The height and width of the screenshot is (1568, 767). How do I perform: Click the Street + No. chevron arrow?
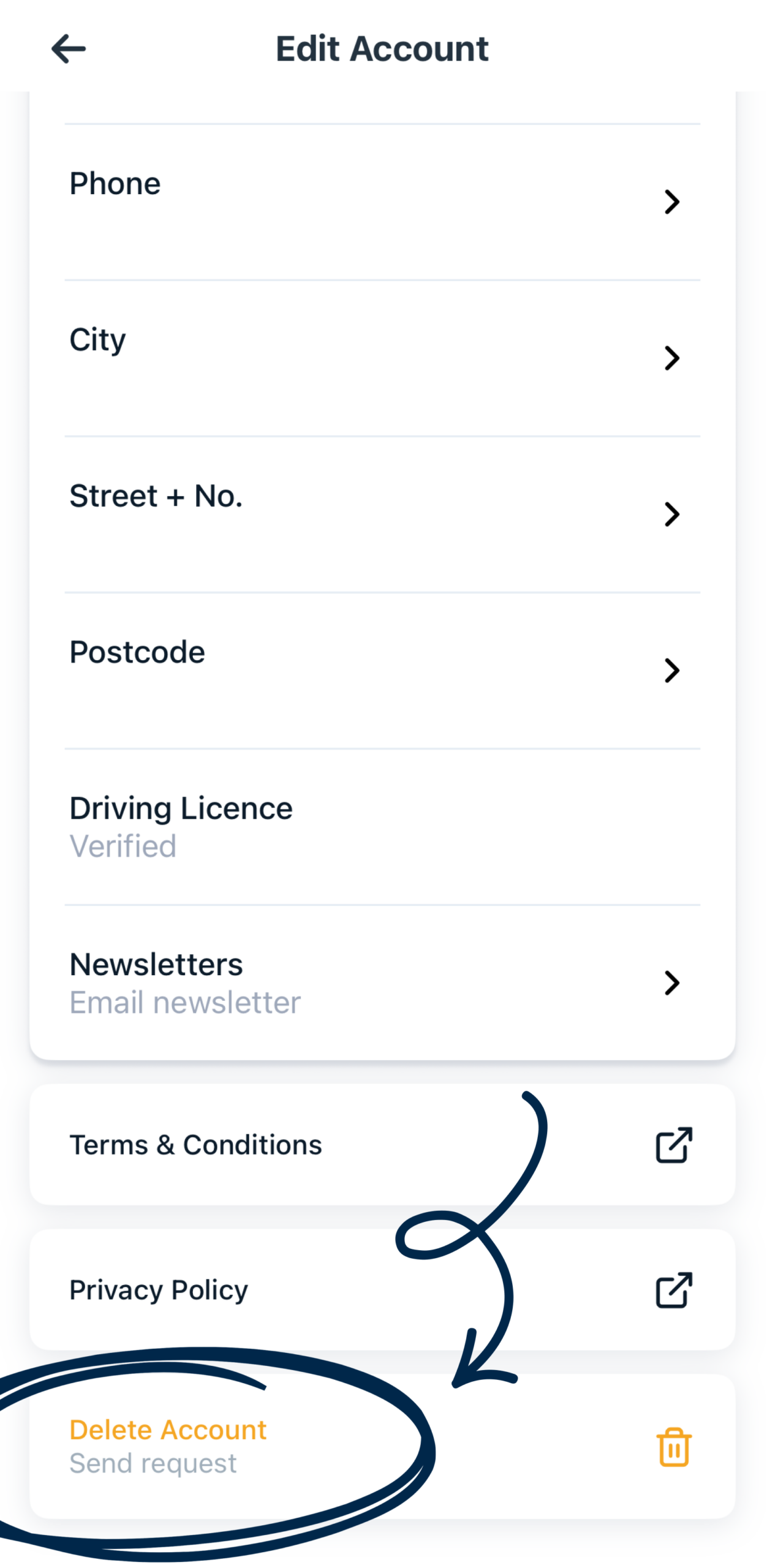click(671, 514)
